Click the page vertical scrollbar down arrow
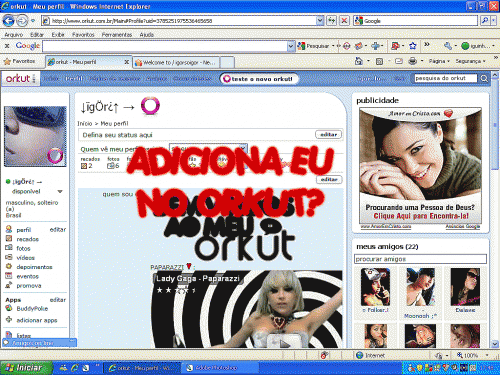 click(495, 344)
